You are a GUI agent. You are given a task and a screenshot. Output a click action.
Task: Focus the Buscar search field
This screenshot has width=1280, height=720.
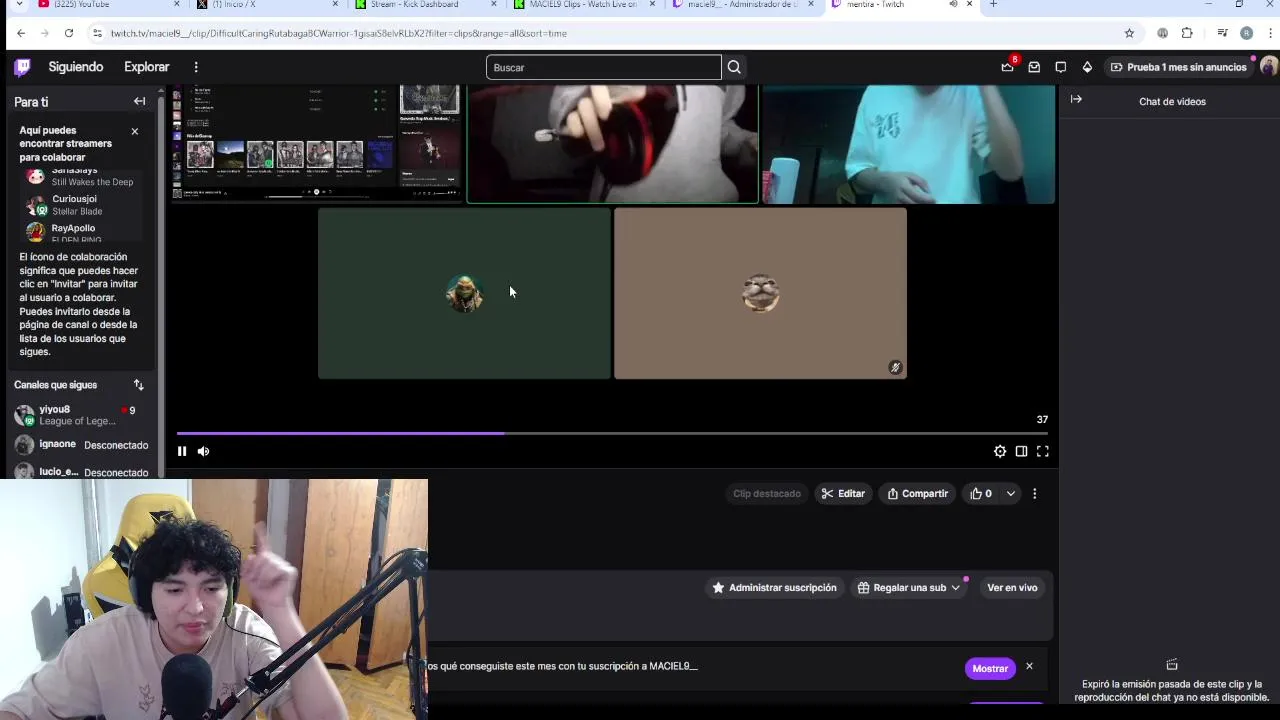(x=603, y=67)
